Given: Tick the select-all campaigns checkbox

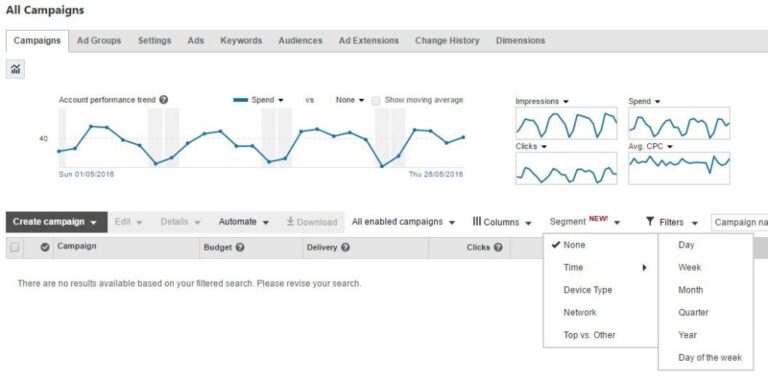Looking at the screenshot, I should 15,248.
